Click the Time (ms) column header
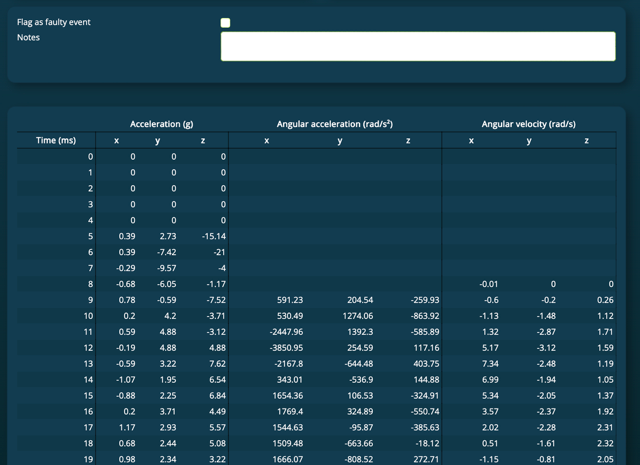Screen dimensions: 640x465 [x=56, y=140]
